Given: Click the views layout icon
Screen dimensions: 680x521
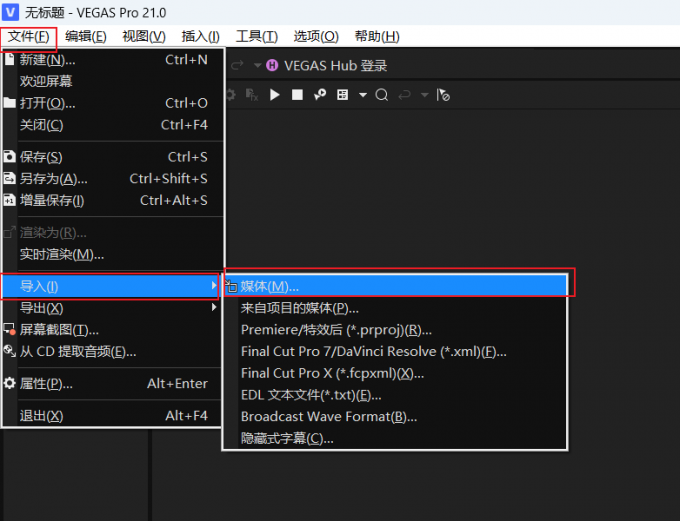Looking at the screenshot, I should point(343,95).
